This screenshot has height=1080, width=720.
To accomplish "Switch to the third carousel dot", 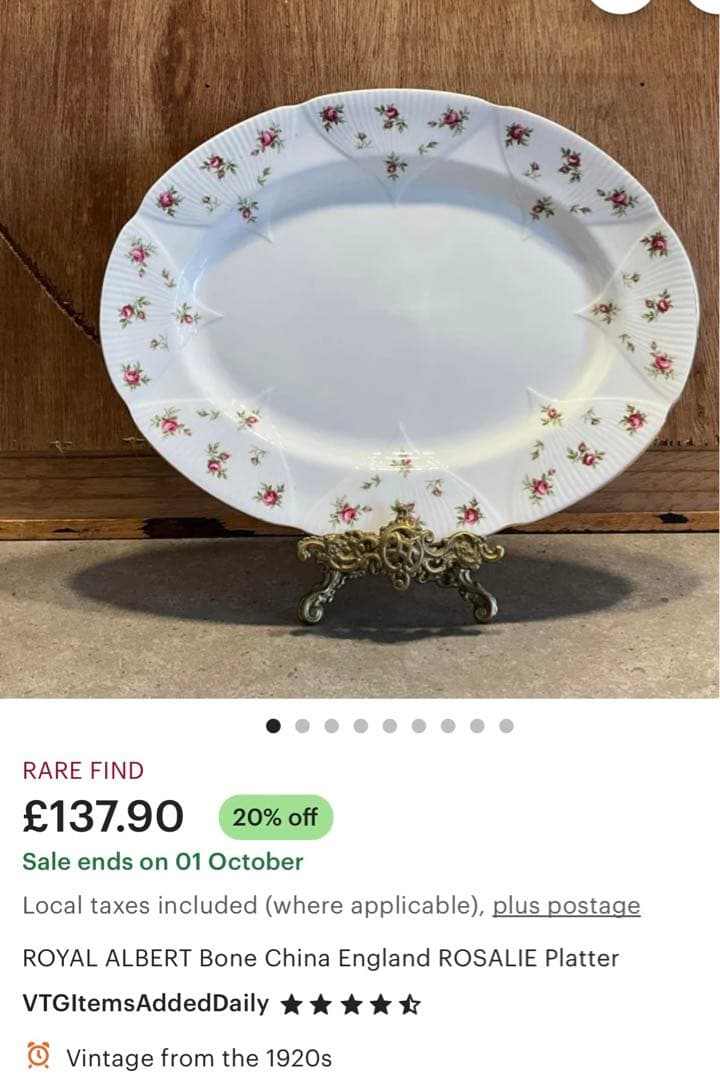I will click(332, 726).
